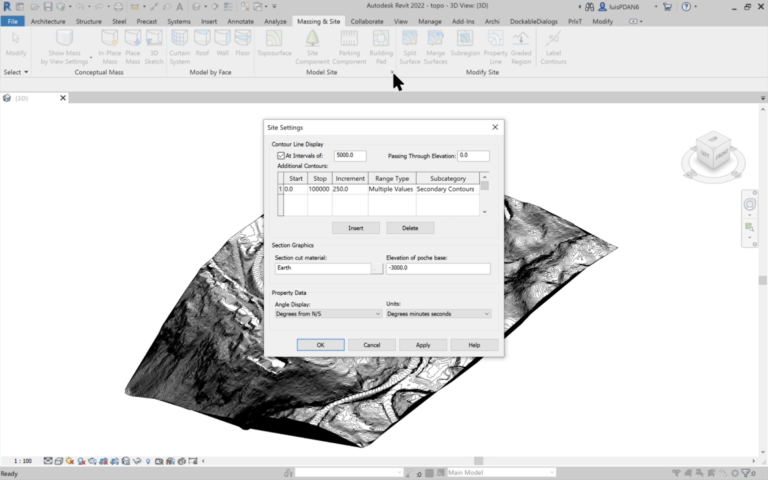Click the Building Pad tool
The image size is (768, 480).
click(x=381, y=47)
